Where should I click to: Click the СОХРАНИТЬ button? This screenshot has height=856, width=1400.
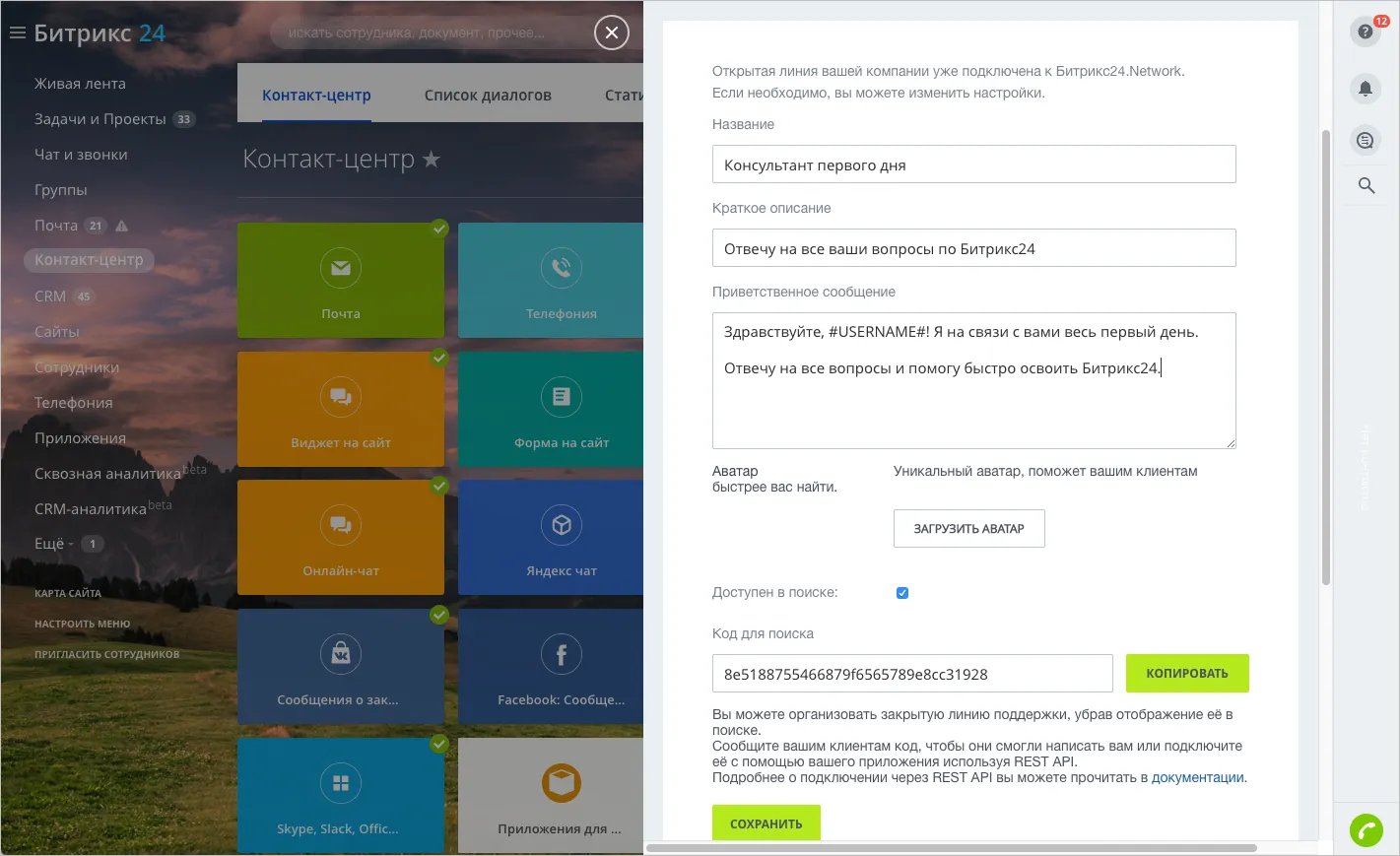[x=767, y=823]
